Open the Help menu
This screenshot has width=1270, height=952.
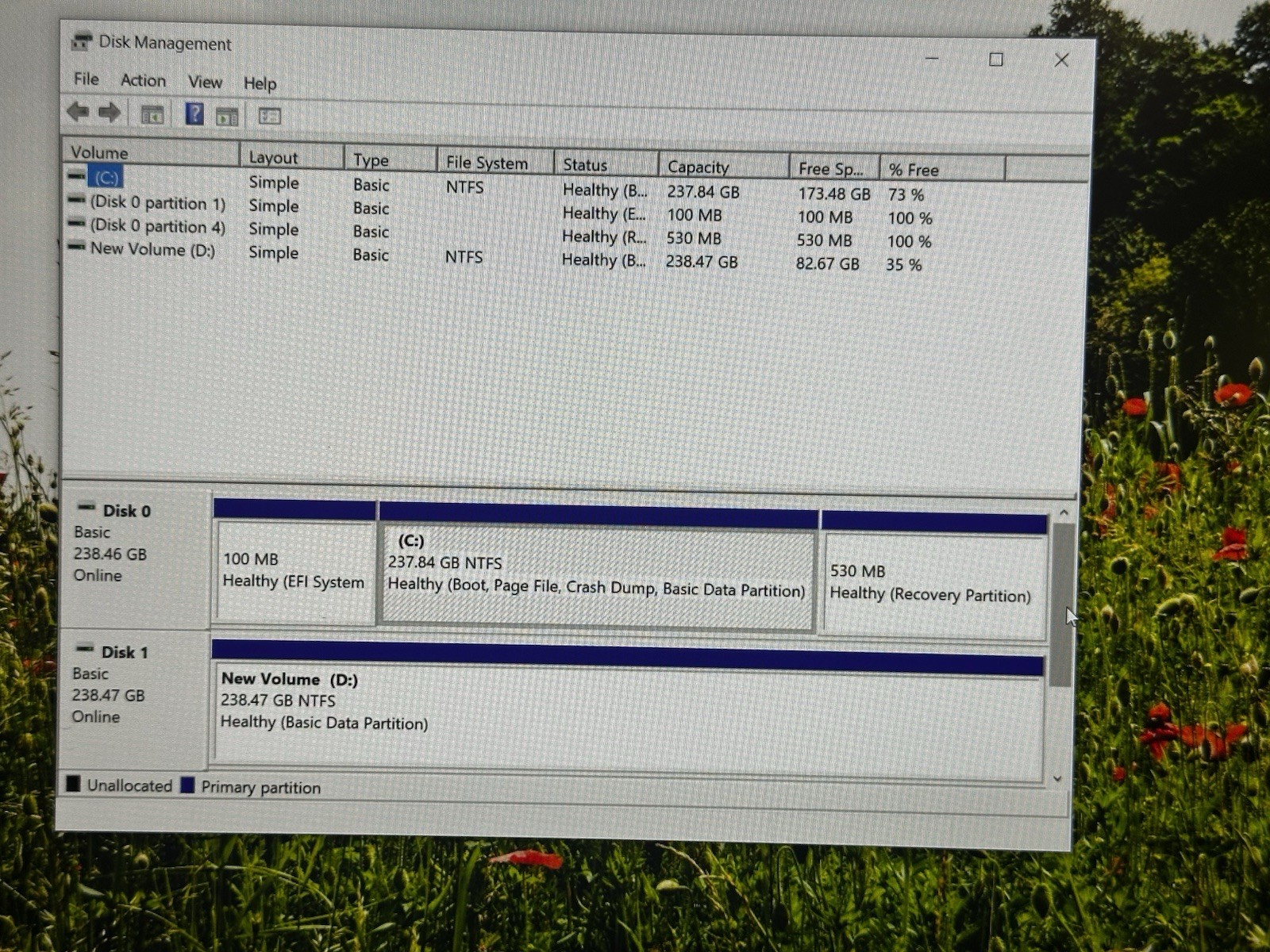(x=260, y=83)
